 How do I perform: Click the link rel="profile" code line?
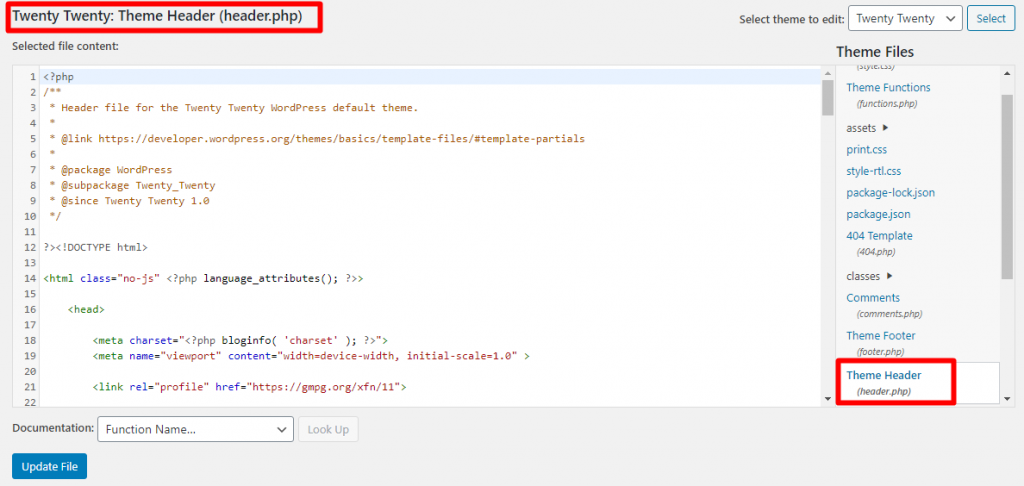point(249,387)
